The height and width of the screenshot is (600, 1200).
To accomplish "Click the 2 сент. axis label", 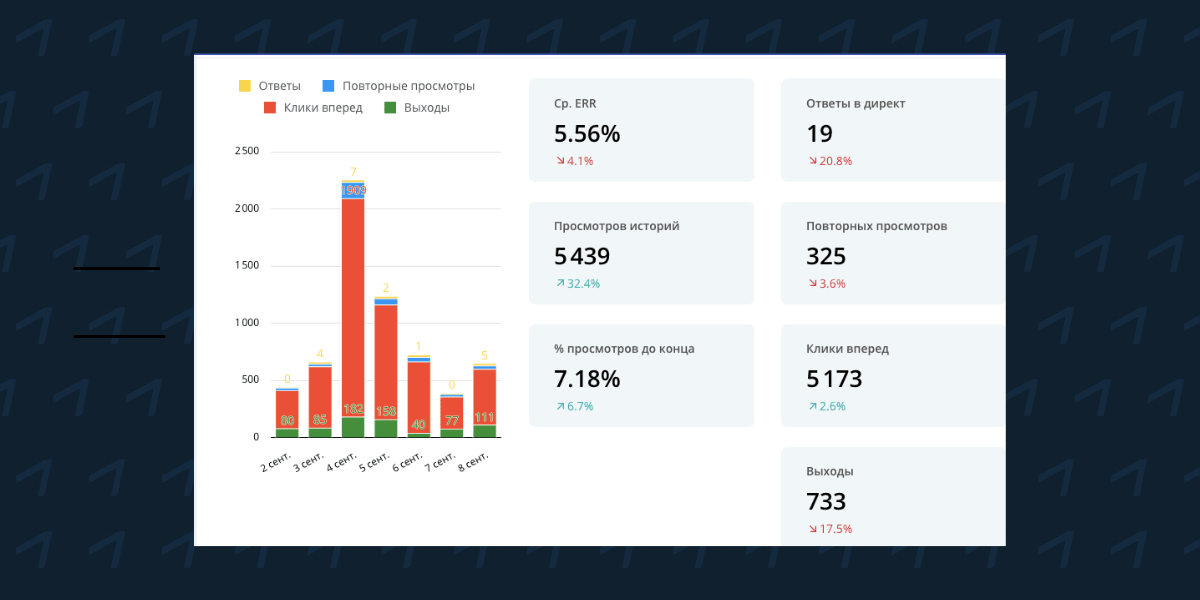I will pos(277,462).
